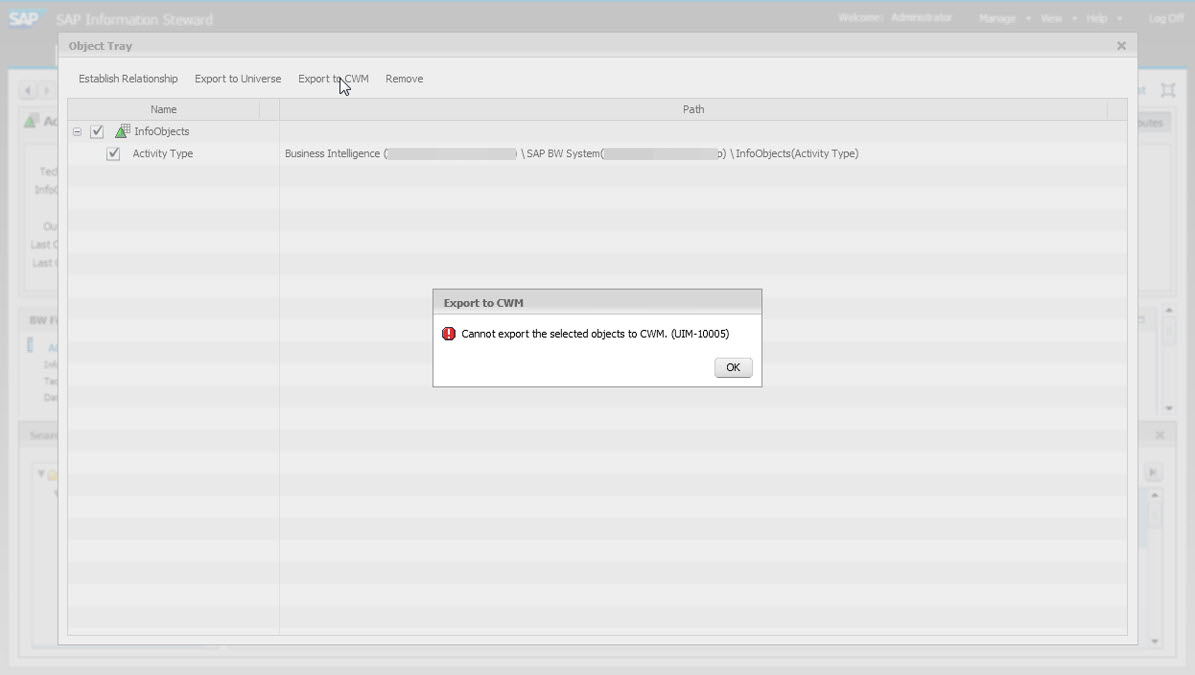Image resolution: width=1195 pixels, height=675 pixels.
Task: Click Log Off in the header
Action: coord(1166,18)
